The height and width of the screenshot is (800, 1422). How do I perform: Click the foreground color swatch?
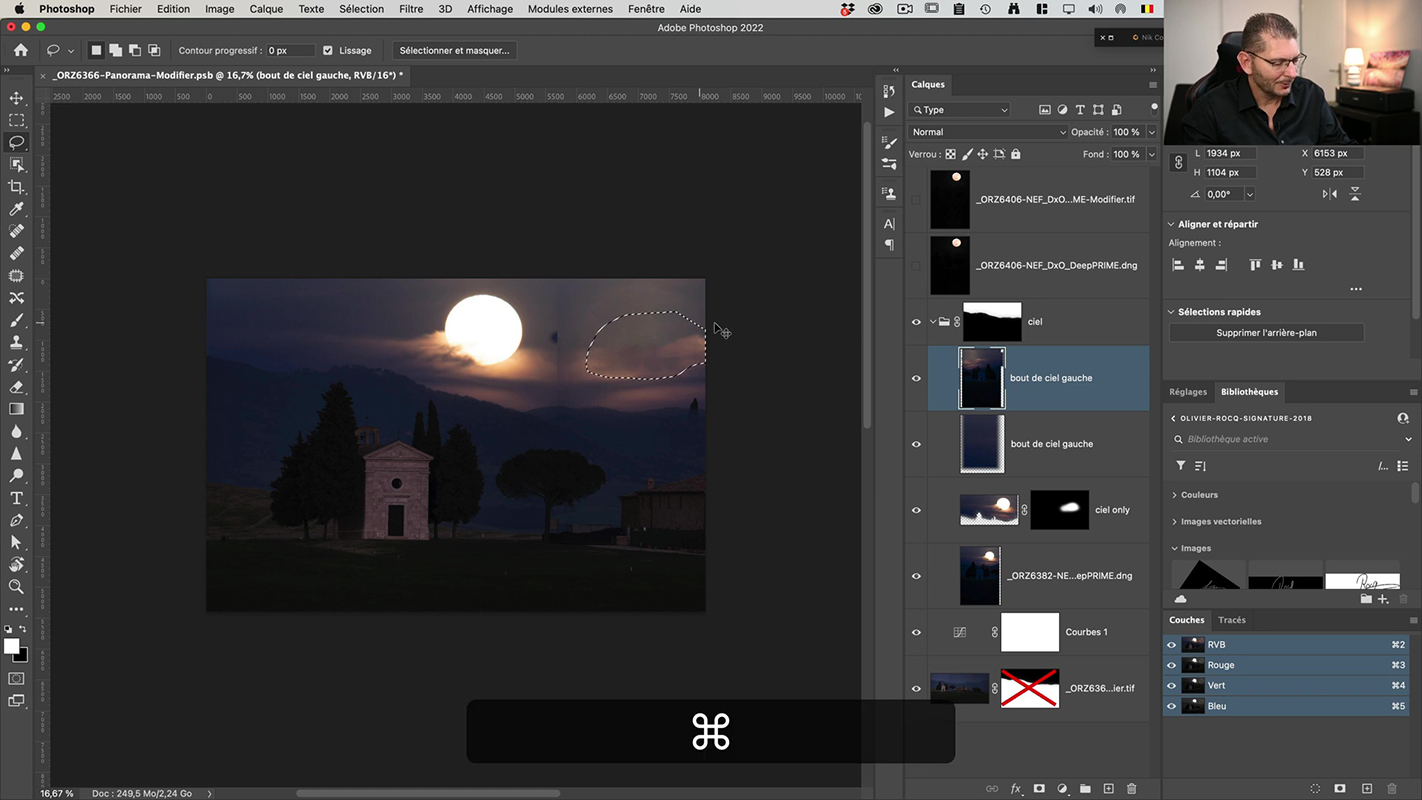point(11,647)
